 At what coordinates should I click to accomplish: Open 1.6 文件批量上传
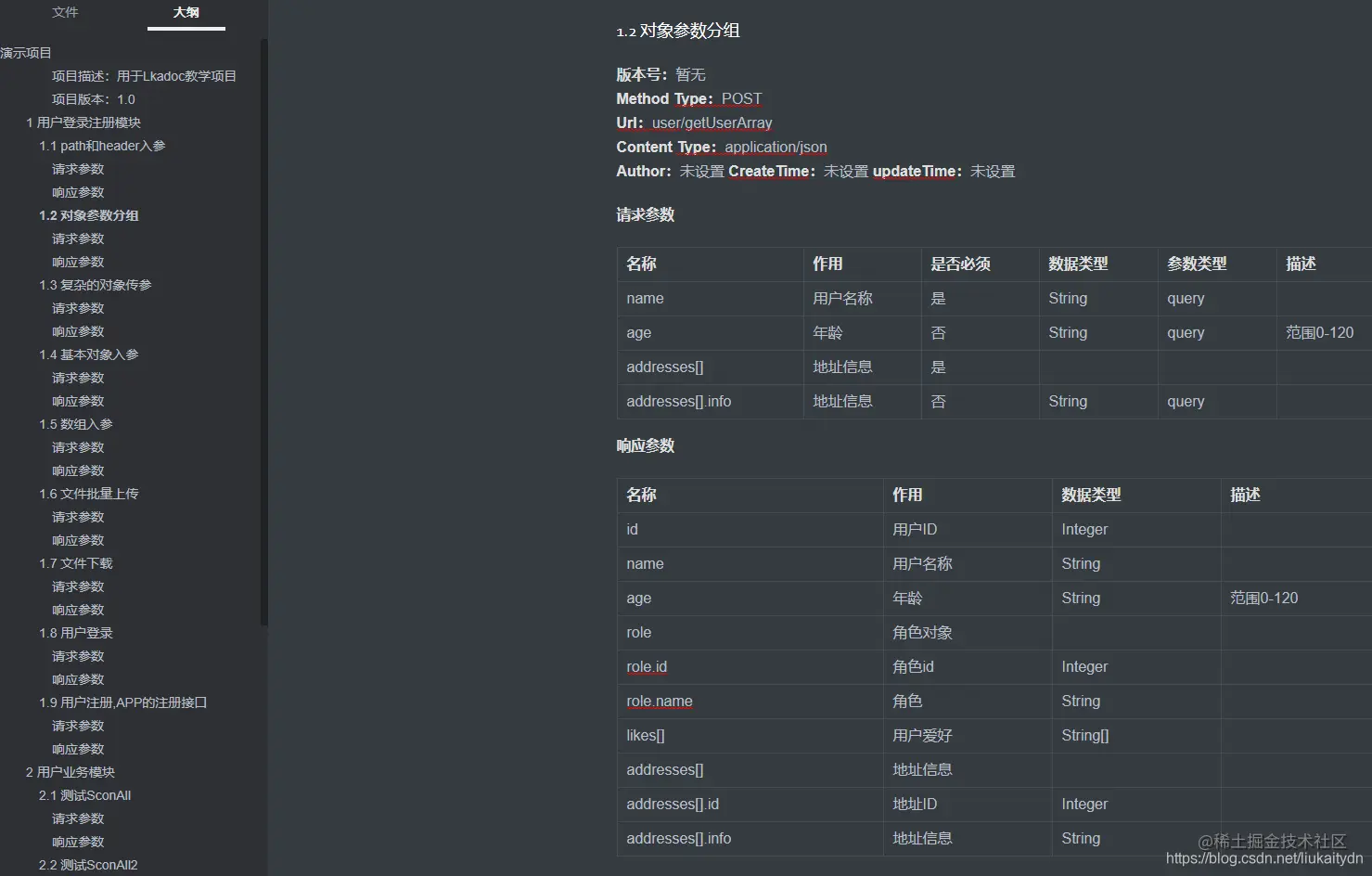coord(89,494)
